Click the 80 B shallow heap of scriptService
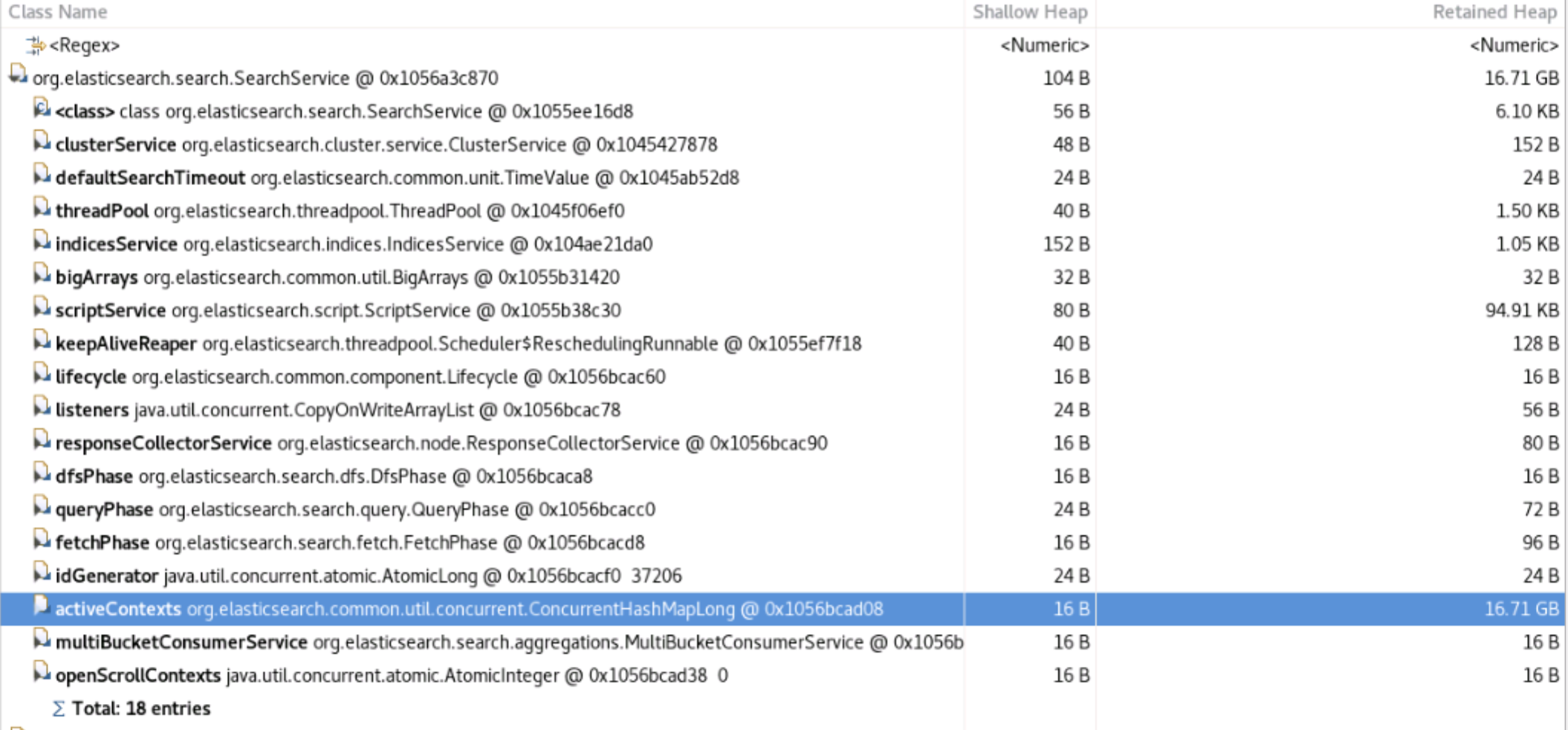The width and height of the screenshot is (1568, 730). coord(1071,310)
